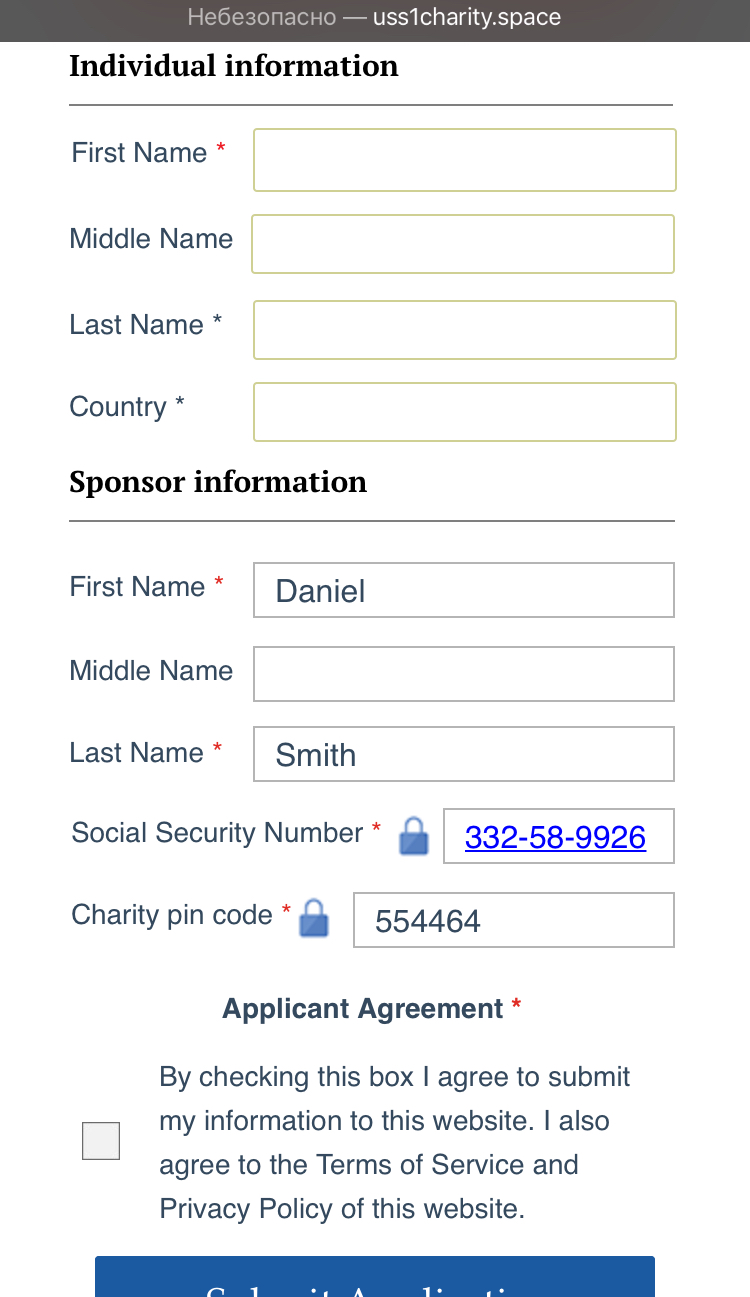Click the lock icon beside Social Security Number
Viewport: 750px width, 1297px height.
point(414,836)
